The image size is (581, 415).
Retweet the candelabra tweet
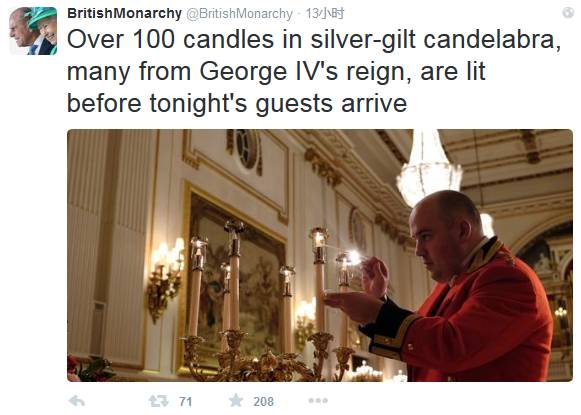coord(158,401)
